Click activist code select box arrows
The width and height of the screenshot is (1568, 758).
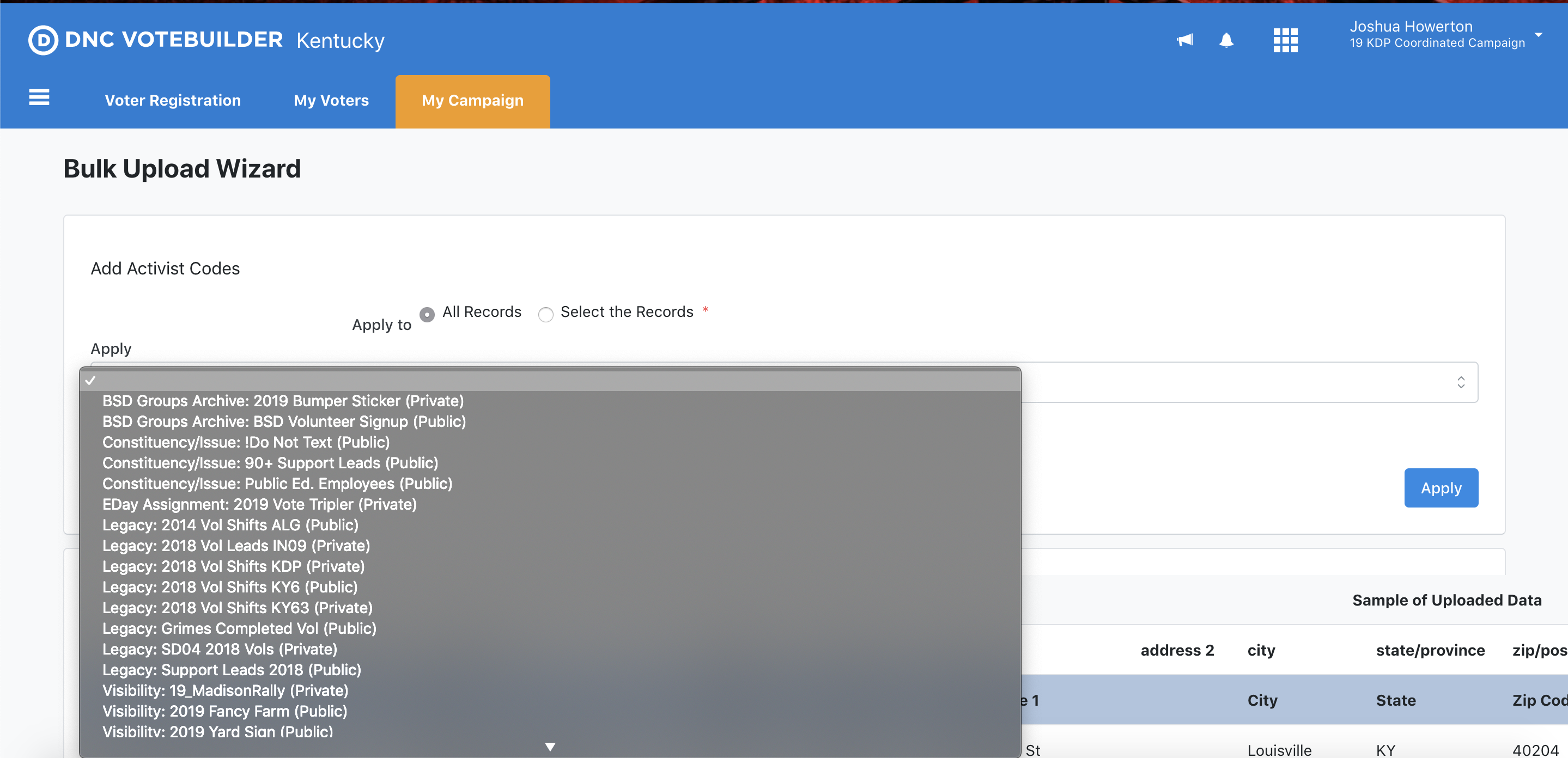tap(1460, 382)
